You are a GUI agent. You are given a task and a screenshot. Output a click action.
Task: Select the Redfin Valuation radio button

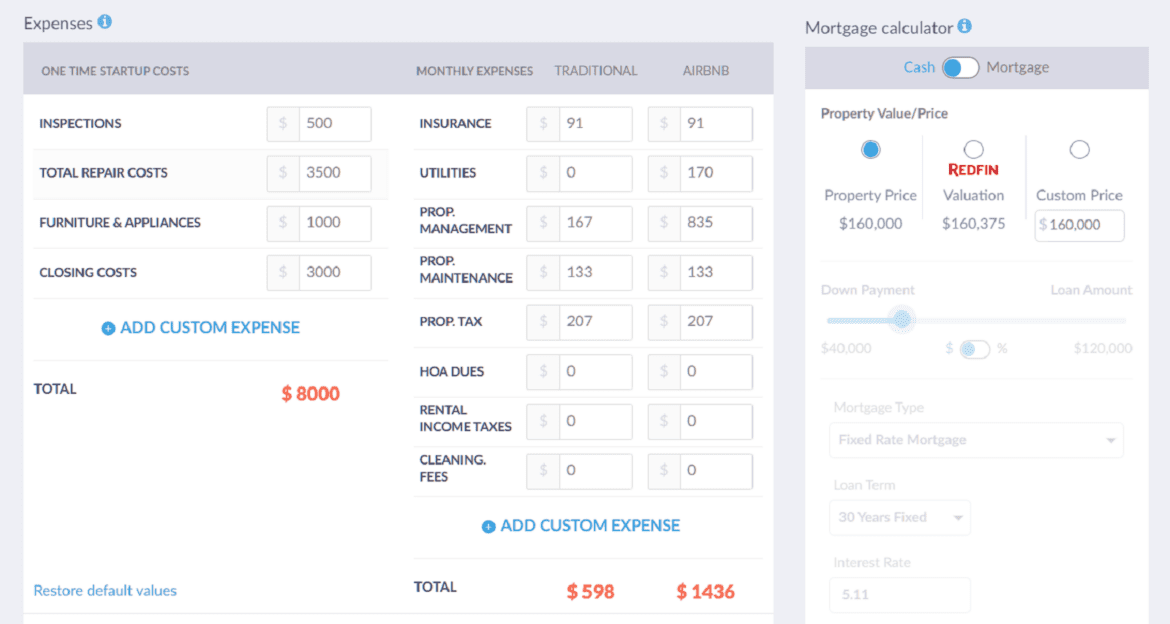(x=973, y=148)
